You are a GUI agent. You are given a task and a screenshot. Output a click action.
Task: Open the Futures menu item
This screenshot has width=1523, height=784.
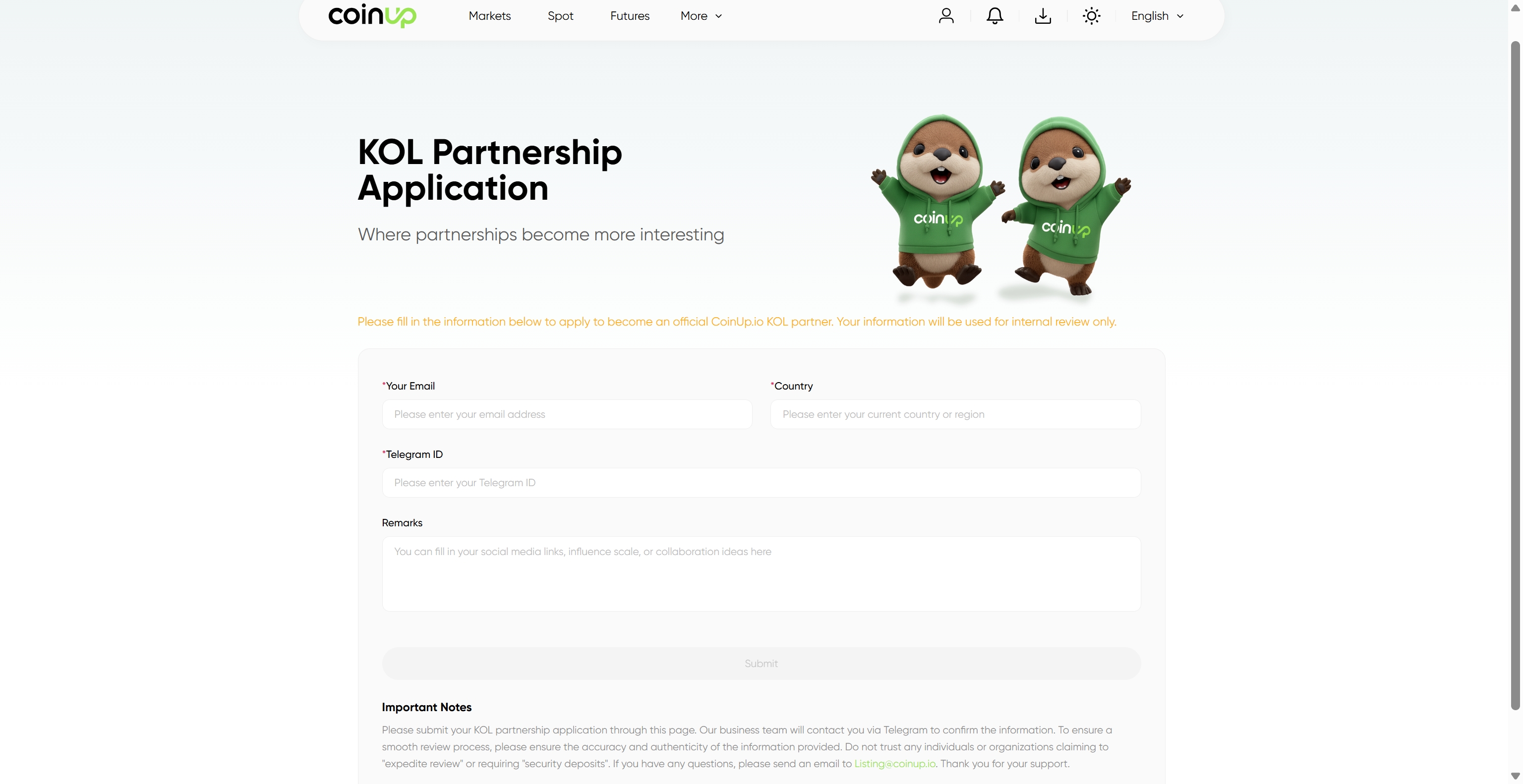click(x=630, y=16)
